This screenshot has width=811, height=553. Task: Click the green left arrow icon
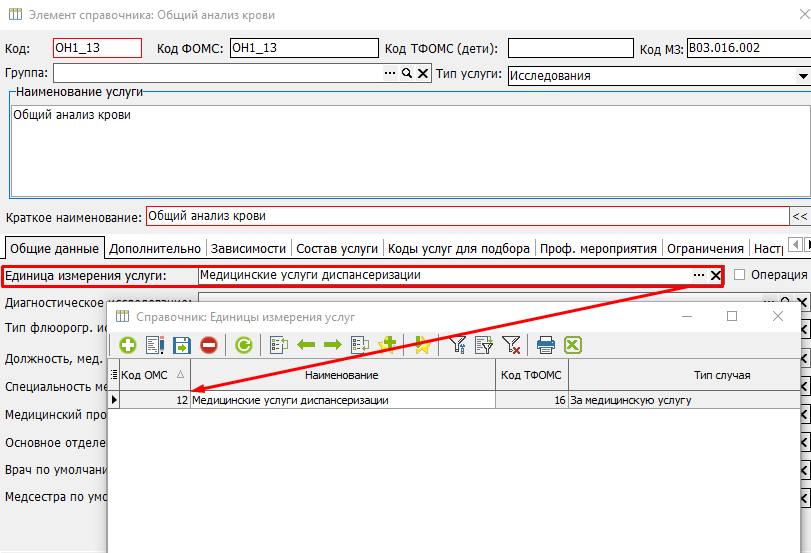click(306, 345)
